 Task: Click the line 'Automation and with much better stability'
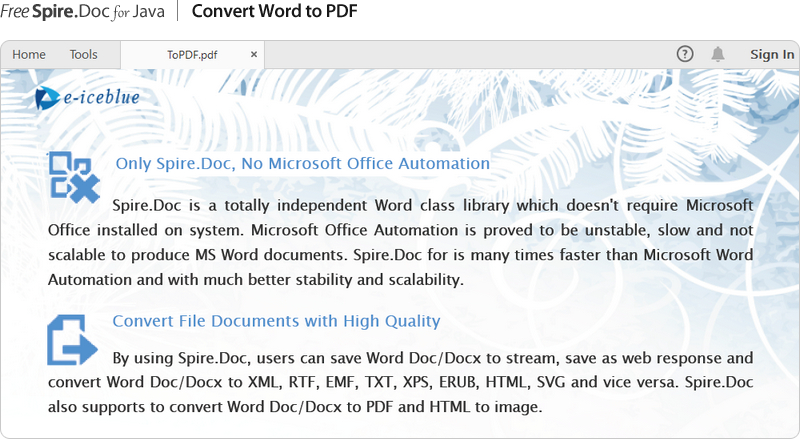point(256,280)
